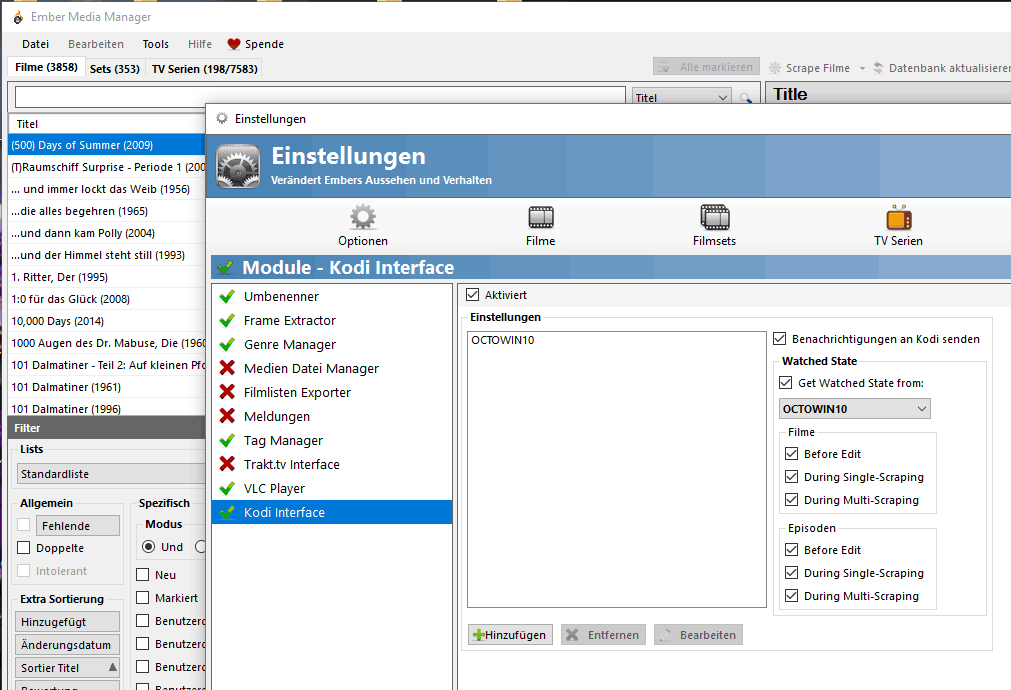
Task: Uncheck Filme During Multi-Scraping checkbox
Action: (792, 499)
